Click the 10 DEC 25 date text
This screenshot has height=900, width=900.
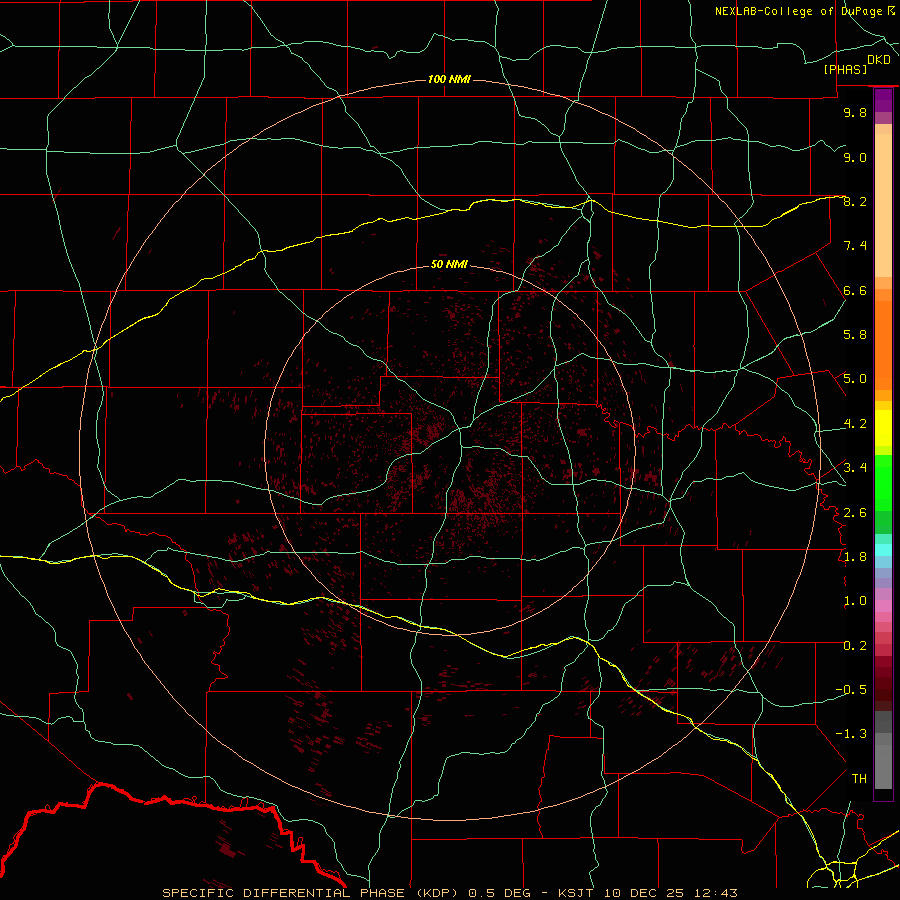[x=645, y=893]
